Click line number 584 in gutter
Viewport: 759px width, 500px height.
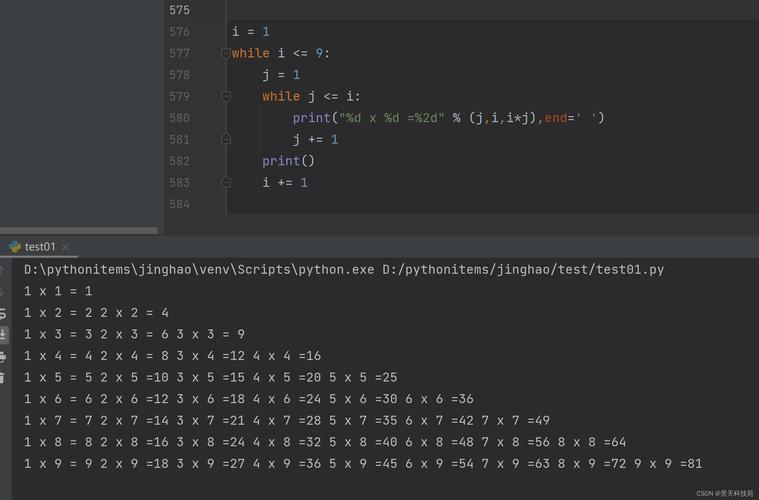[x=179, y=204]
